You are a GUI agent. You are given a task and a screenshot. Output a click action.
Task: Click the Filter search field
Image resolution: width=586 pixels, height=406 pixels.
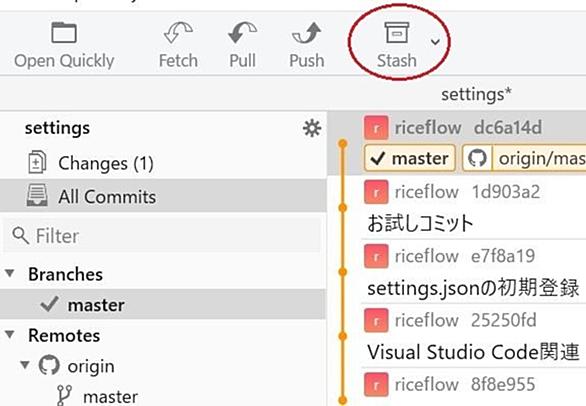point(162,236)
